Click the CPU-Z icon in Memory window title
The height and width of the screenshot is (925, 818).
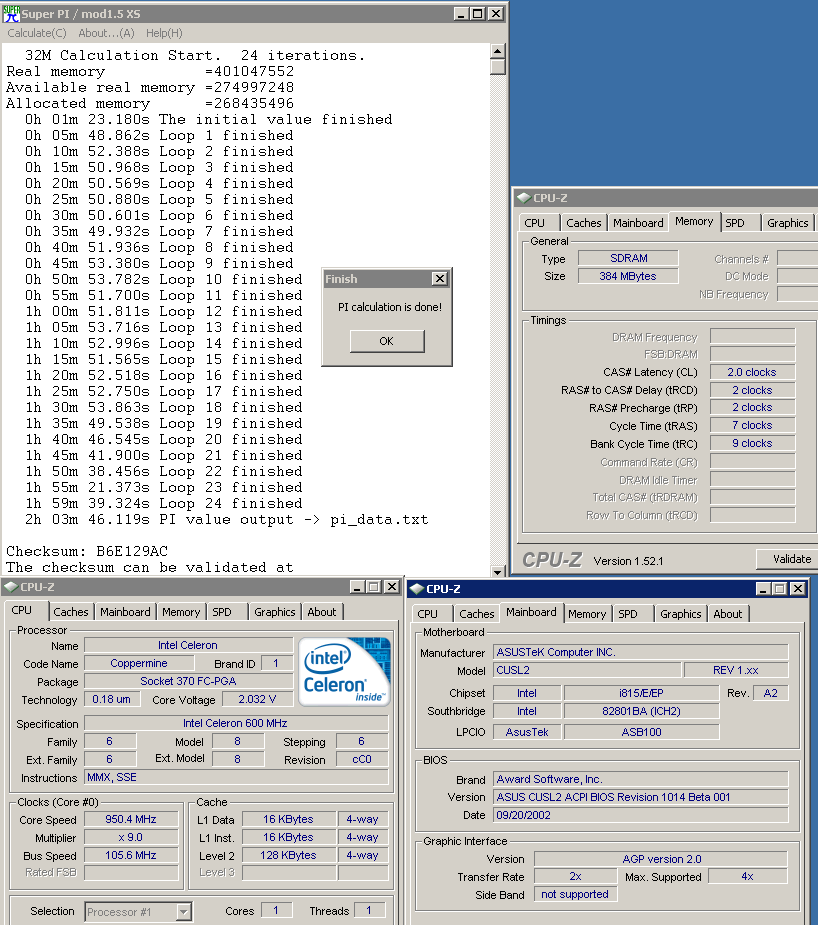[x=524, y=198]
